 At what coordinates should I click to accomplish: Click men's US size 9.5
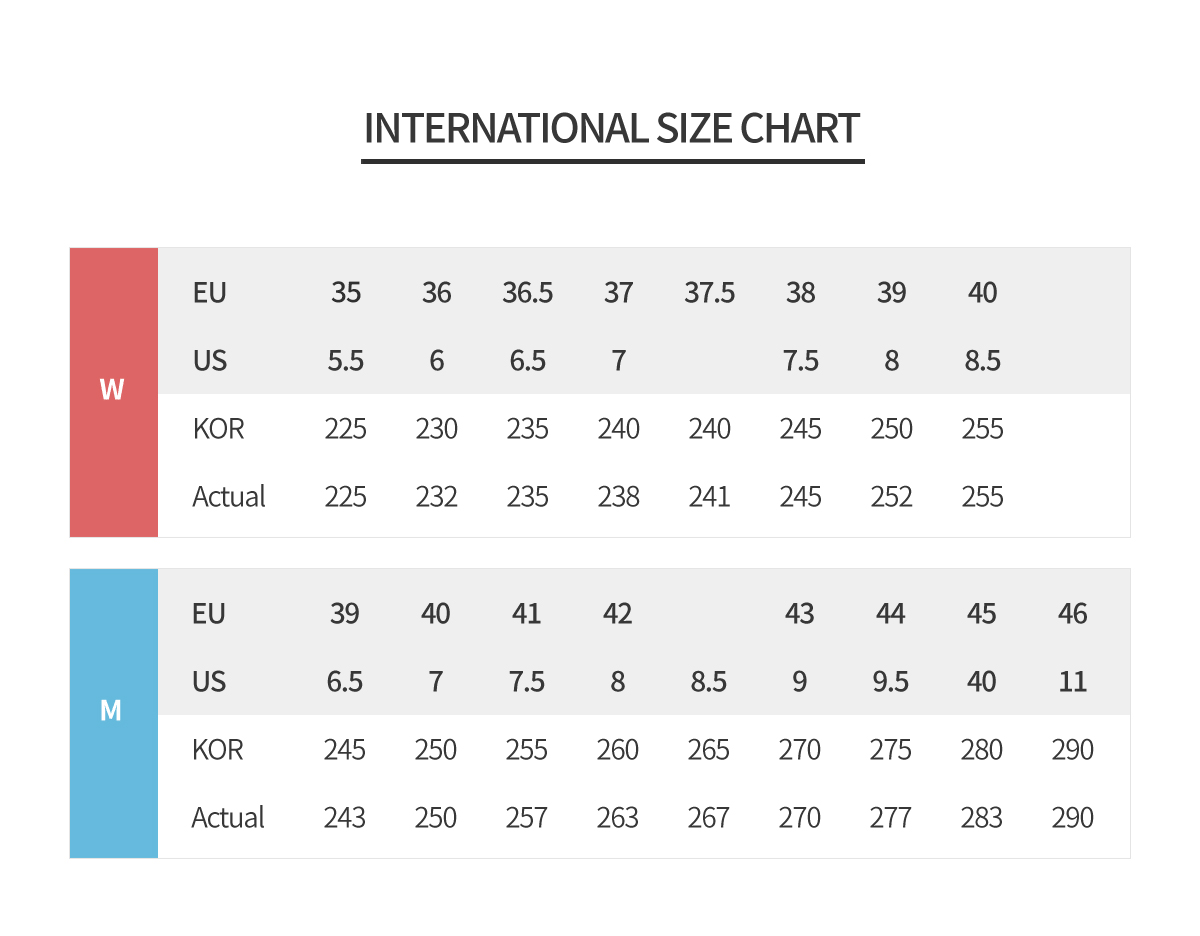(x=890, y=682)
